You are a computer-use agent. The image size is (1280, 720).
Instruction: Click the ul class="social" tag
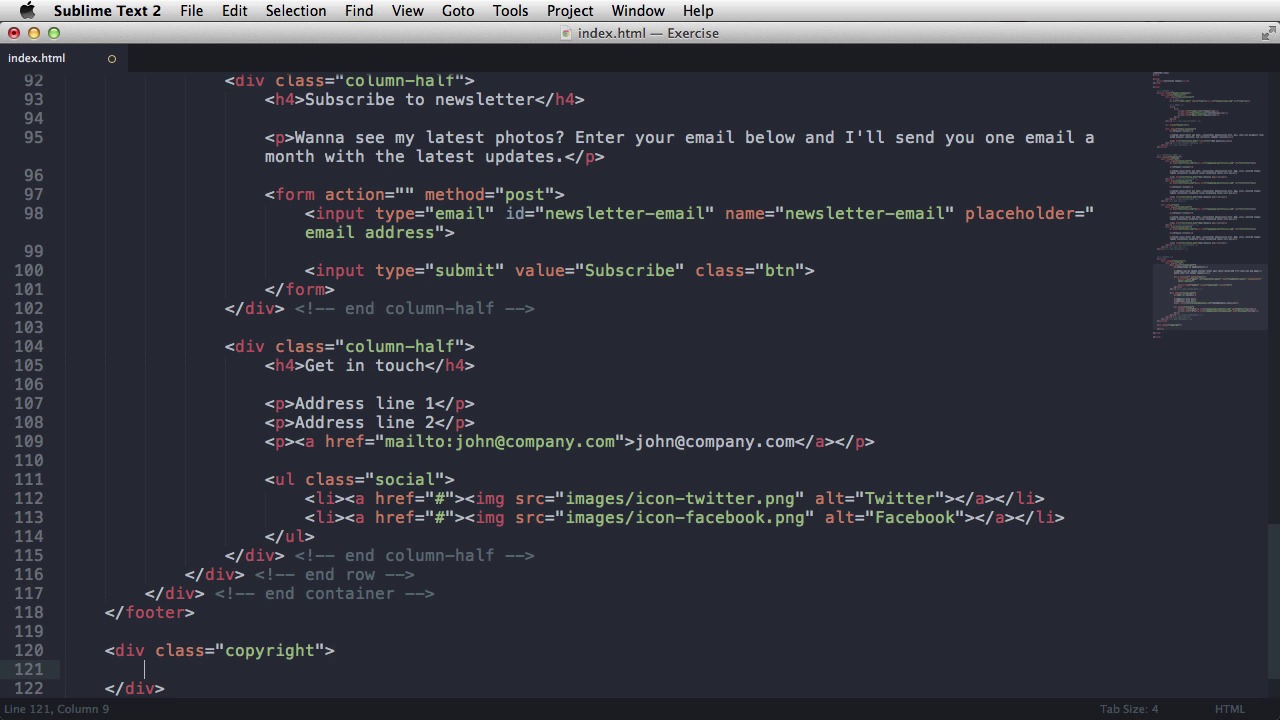point(360,479)
